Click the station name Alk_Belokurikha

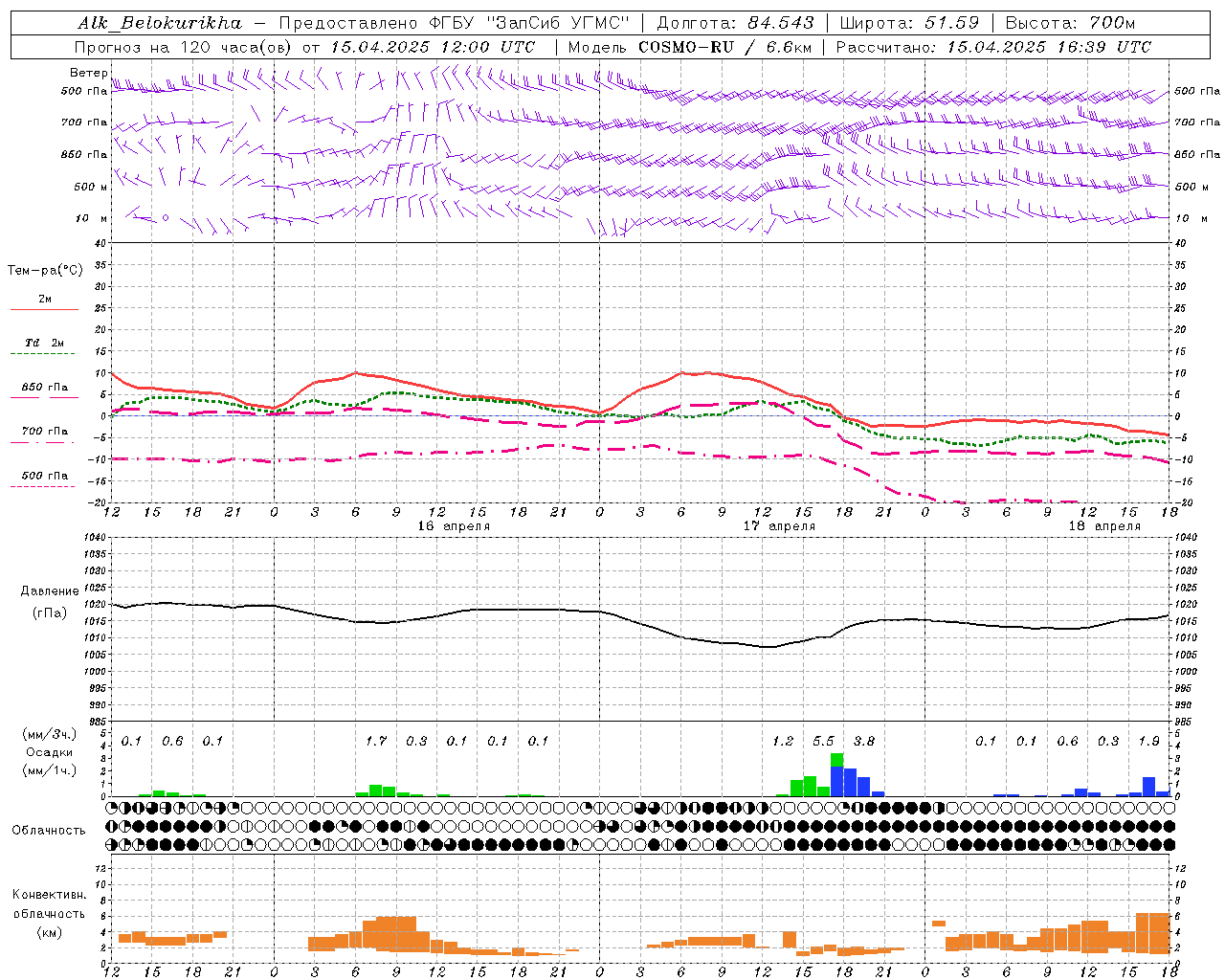(161, 23)
